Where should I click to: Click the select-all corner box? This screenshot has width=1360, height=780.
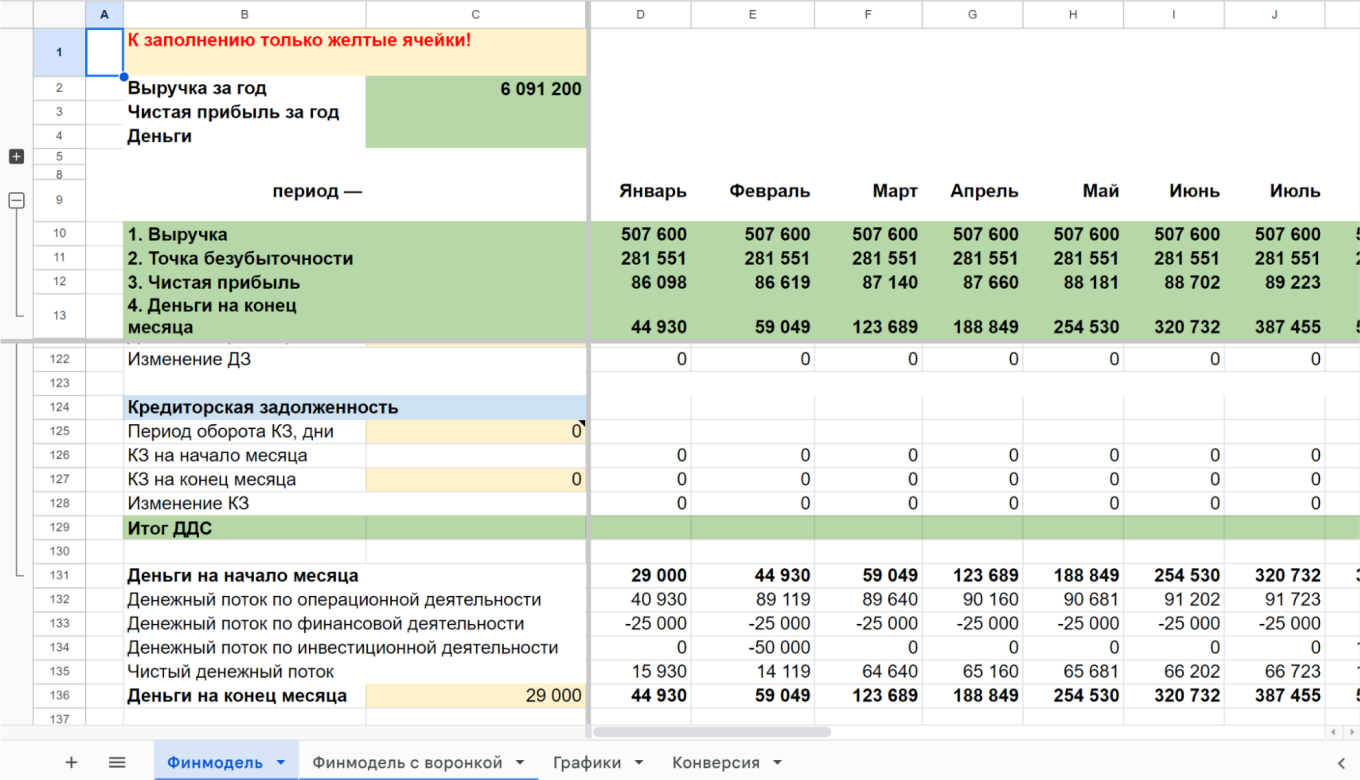tap(59, 14)
